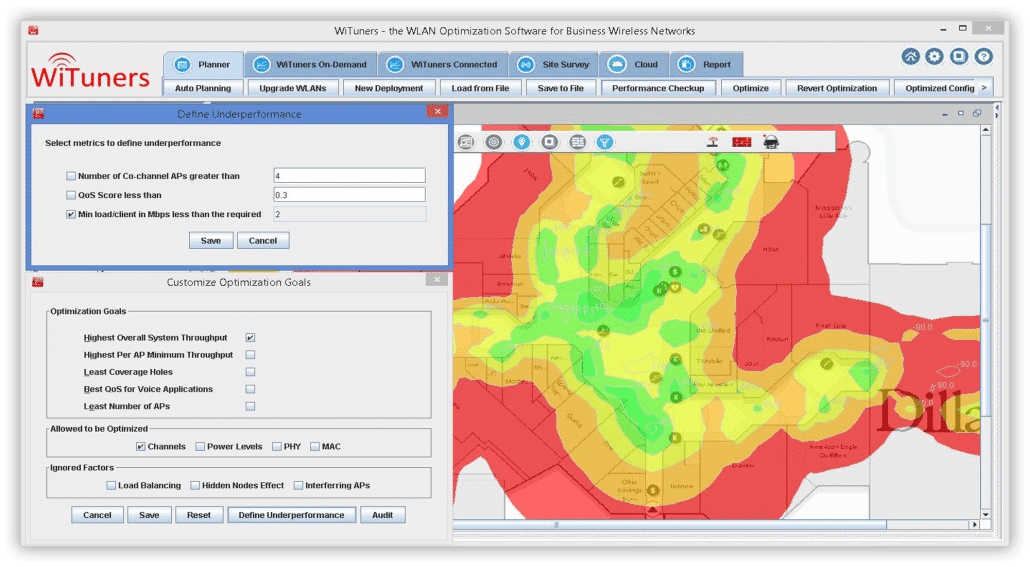Check Interfering APs ignored factor
The height and width of the screenshot is (567, 1030).
[x=298, y=486]
